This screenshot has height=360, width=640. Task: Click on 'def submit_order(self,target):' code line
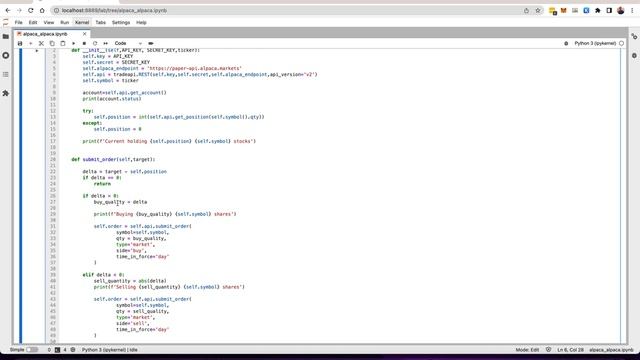(113, 160)
